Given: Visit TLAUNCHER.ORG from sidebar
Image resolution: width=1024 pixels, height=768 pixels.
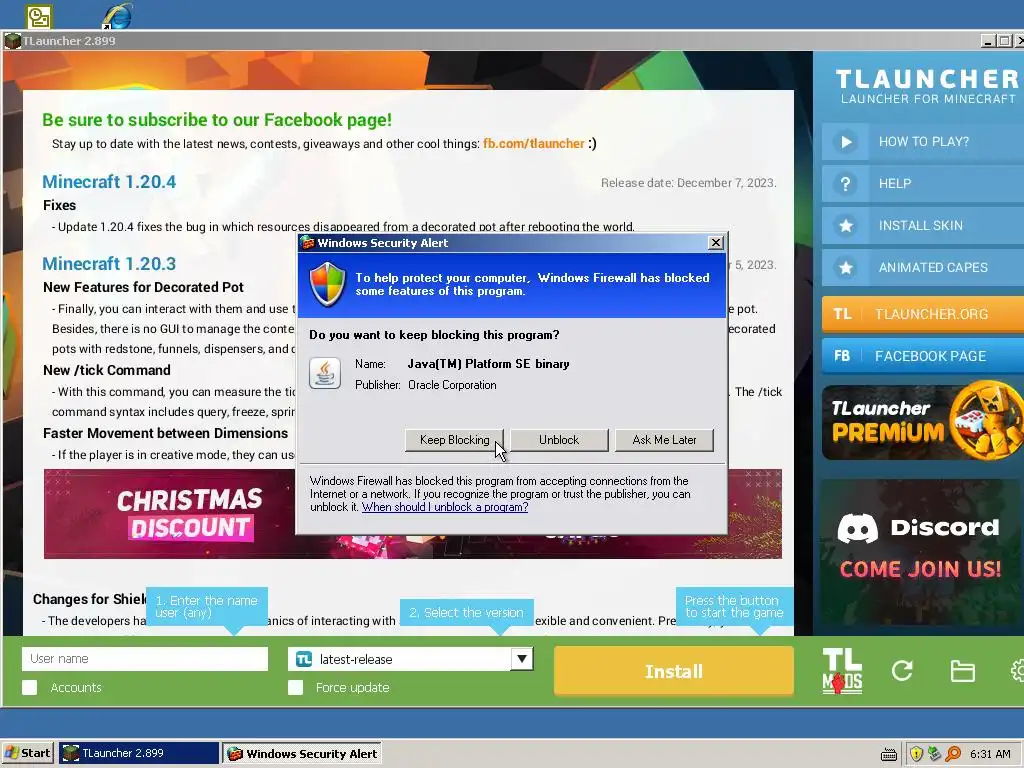Looking at the screenshot, I should pyautogui.click(x=923, y=314).
